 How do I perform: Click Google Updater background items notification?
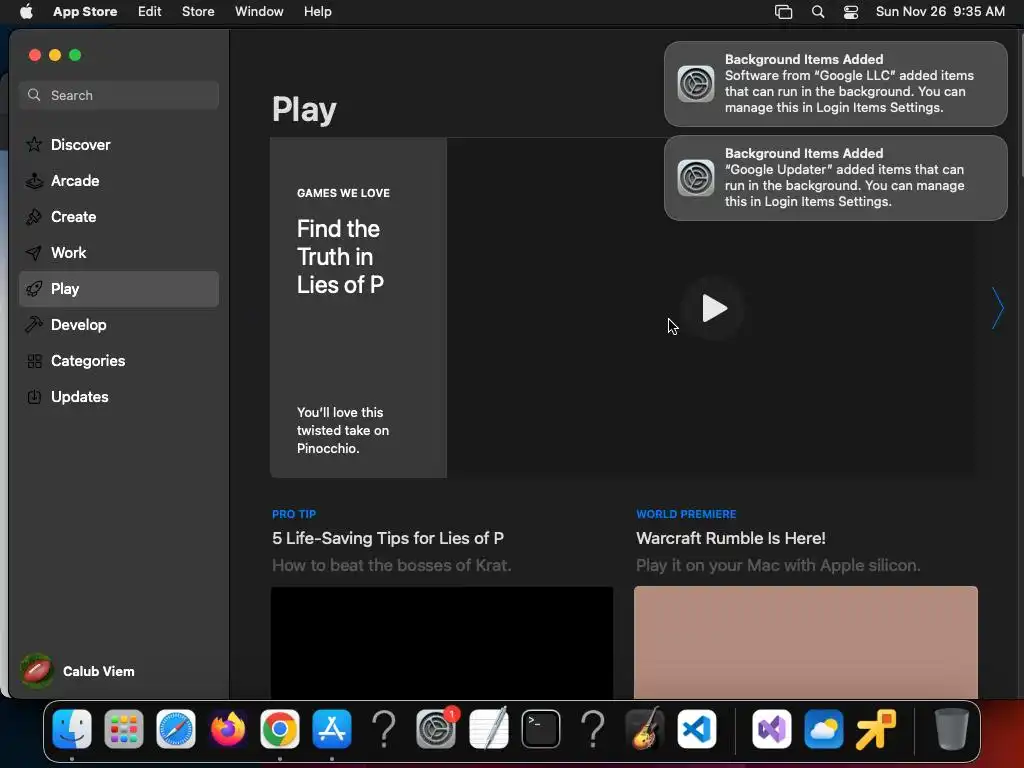[x=835, y=178]
